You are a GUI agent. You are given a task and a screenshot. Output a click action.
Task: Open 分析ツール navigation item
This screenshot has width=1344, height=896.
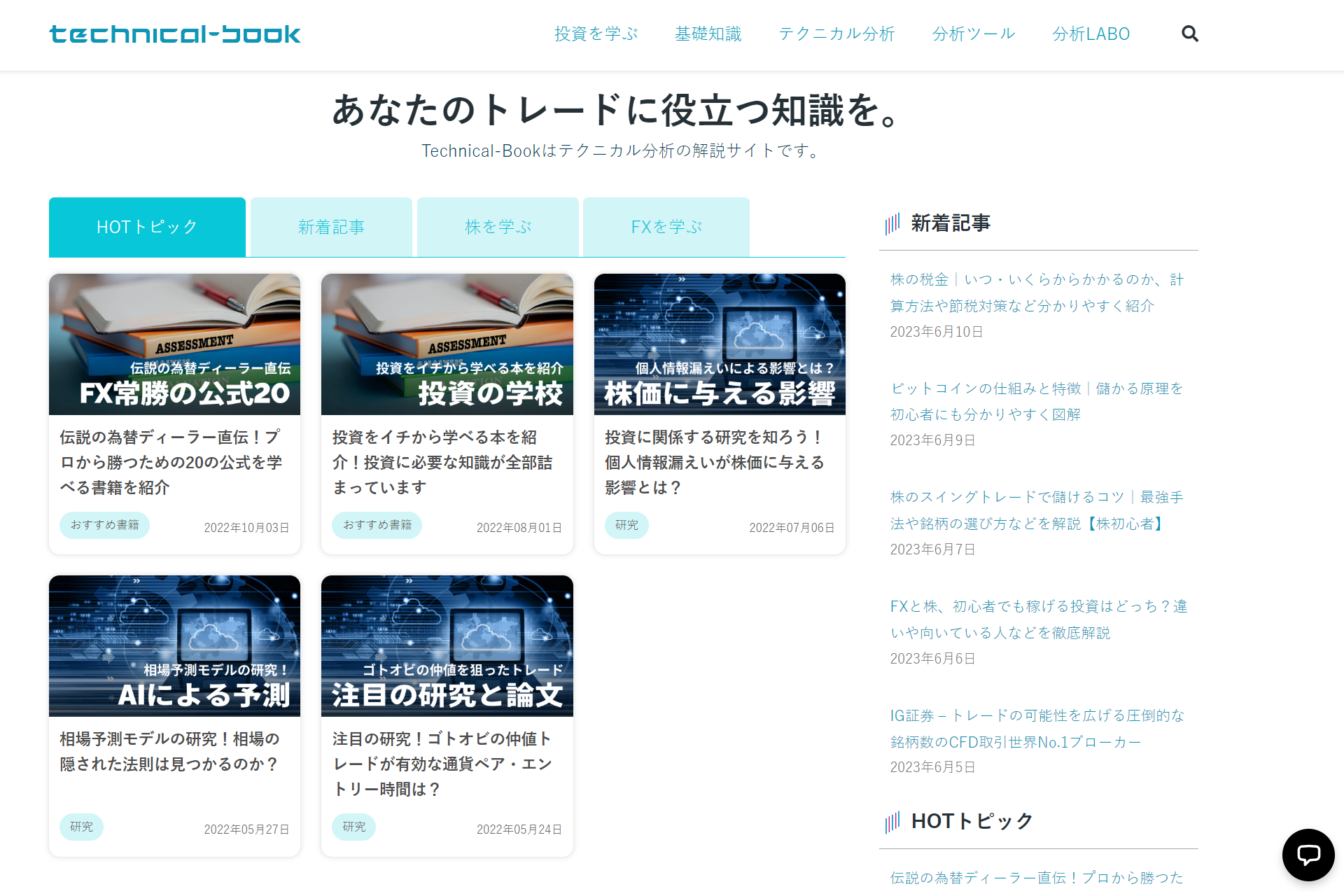(973, 34)
